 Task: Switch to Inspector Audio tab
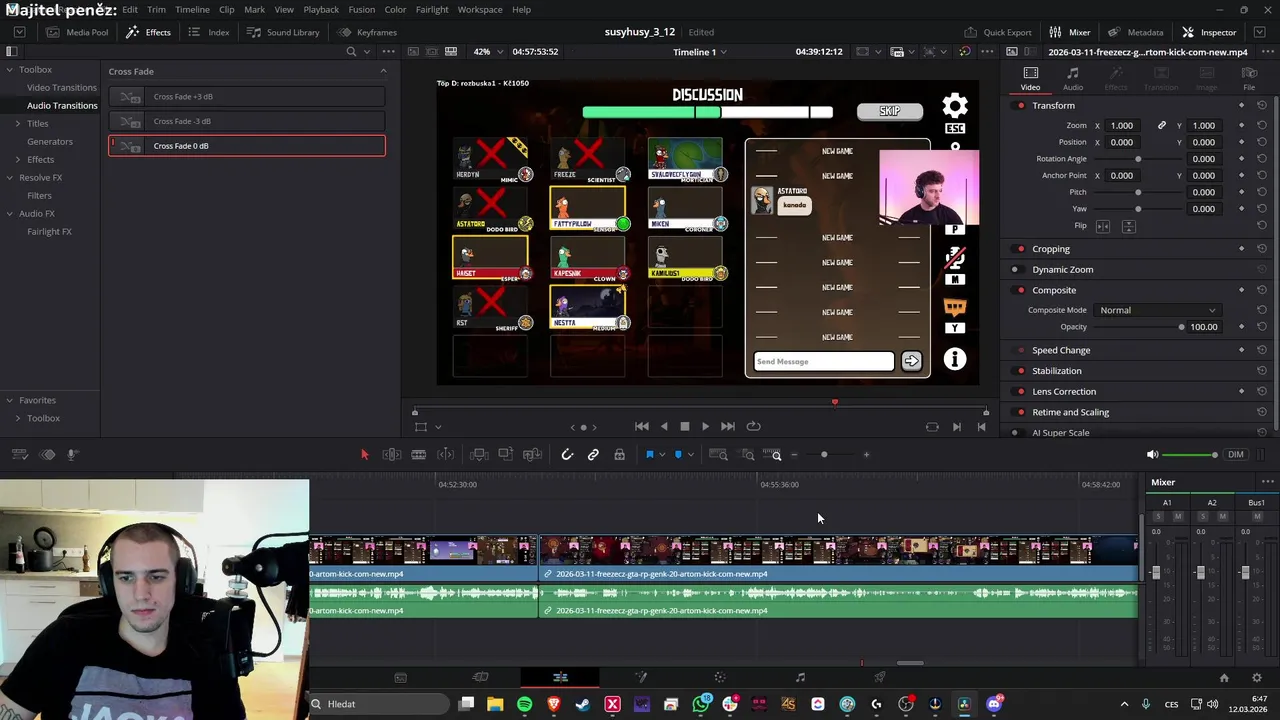point(1073,78)
